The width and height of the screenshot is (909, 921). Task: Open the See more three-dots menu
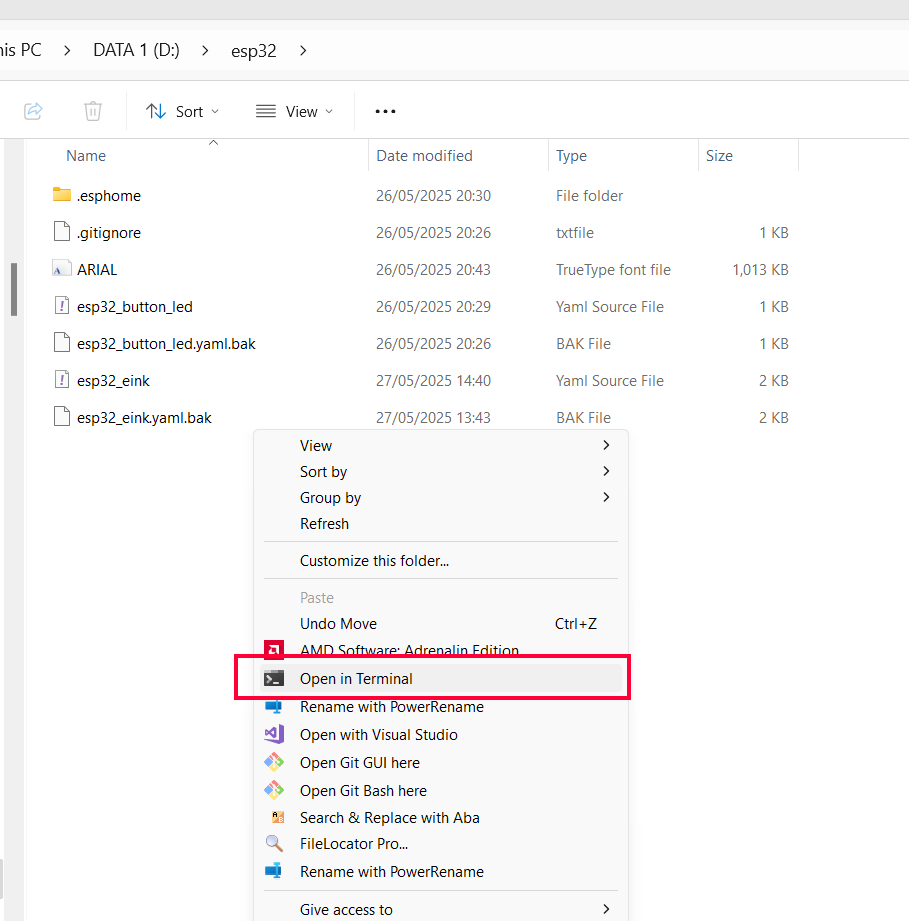[x=385, y=111]
